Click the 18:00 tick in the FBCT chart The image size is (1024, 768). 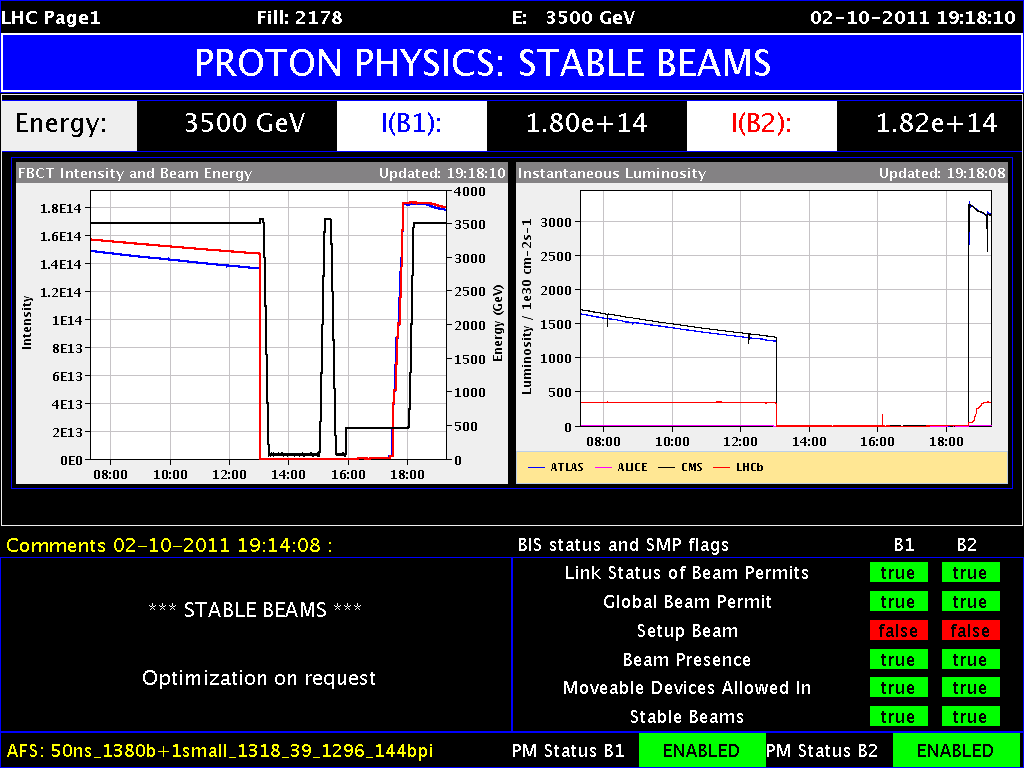click(x=408, y=474)
